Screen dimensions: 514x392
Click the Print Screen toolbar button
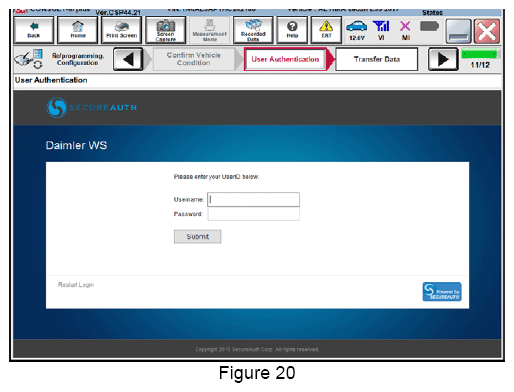[122, 30]
